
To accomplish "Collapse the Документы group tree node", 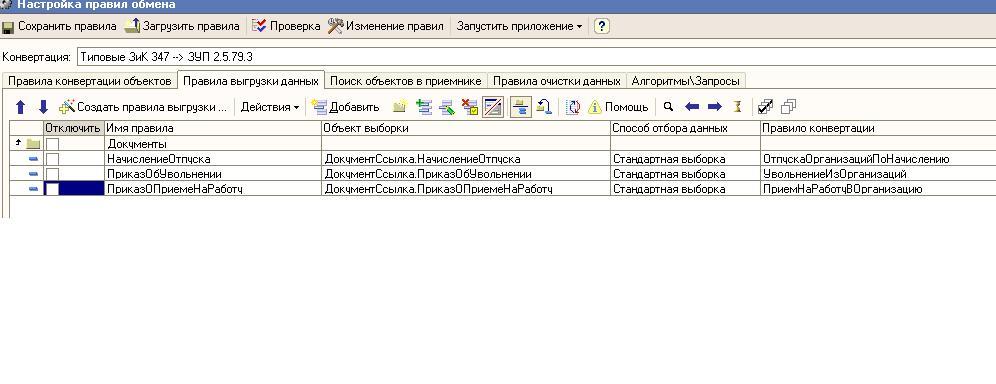I will click(x=17, y=143).
